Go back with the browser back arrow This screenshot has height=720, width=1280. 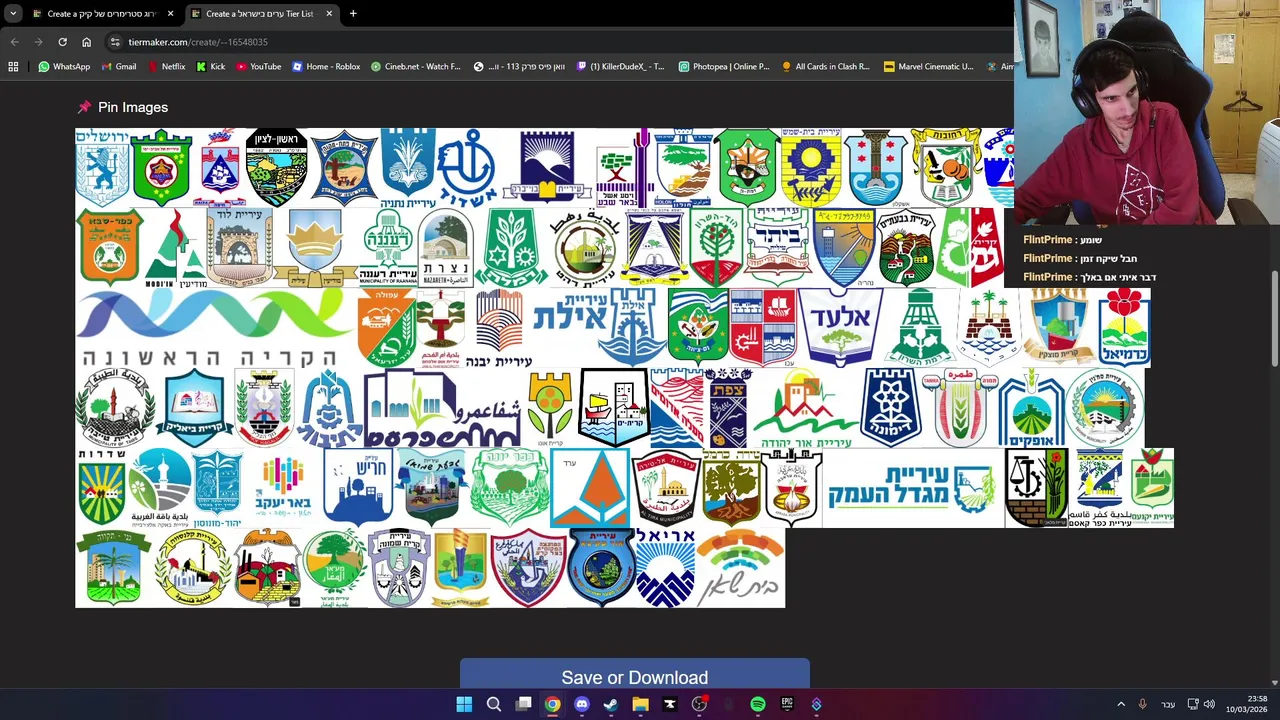click(x=14, y=42)
